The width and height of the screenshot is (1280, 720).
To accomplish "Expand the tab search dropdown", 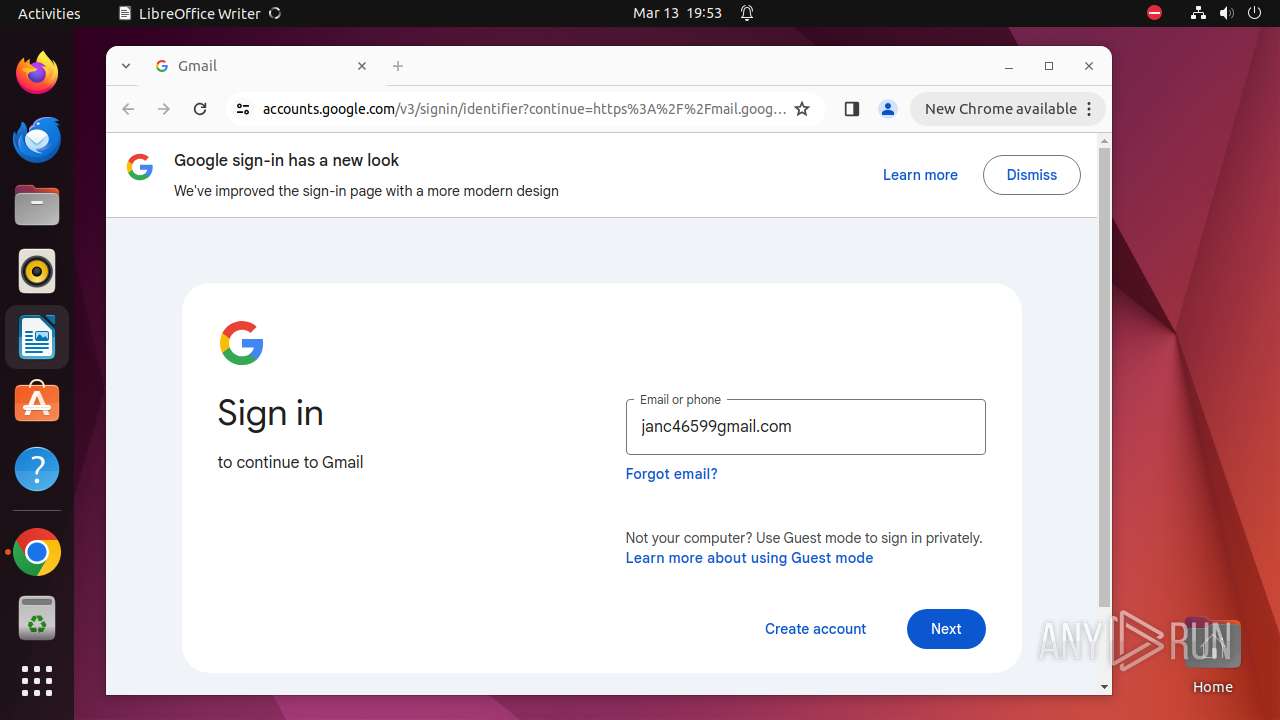I will click(x=126, y=66).
